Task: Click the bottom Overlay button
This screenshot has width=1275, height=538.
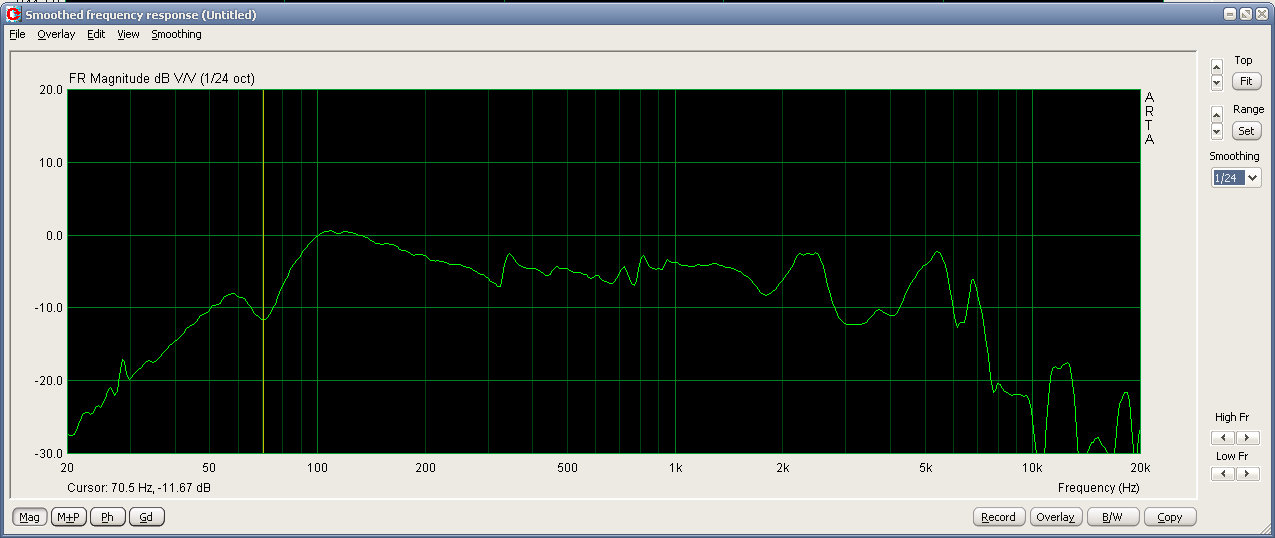Action: 1055,516
